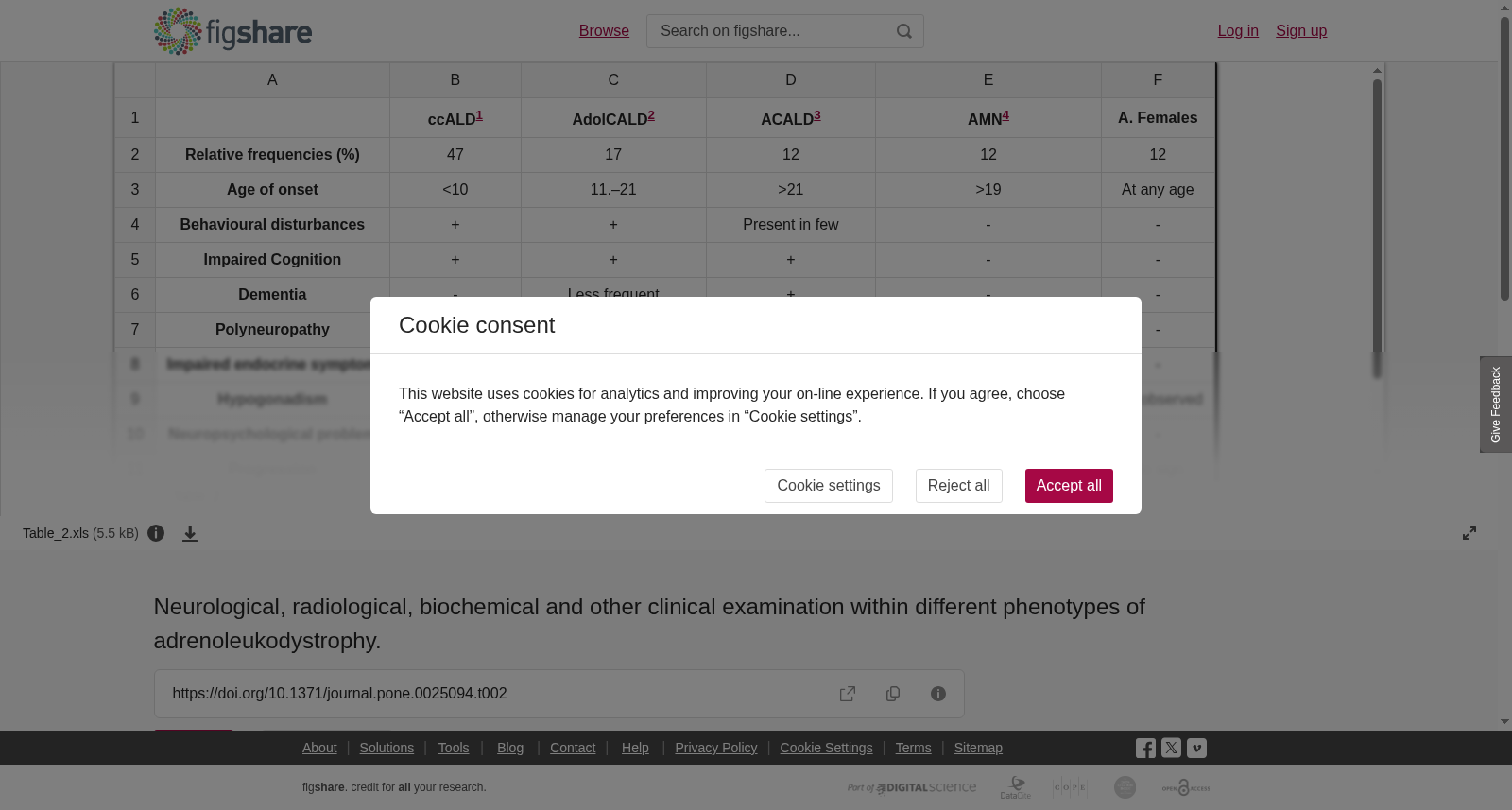
Task: Open the Tools footer link
Action: coord(454,748)
